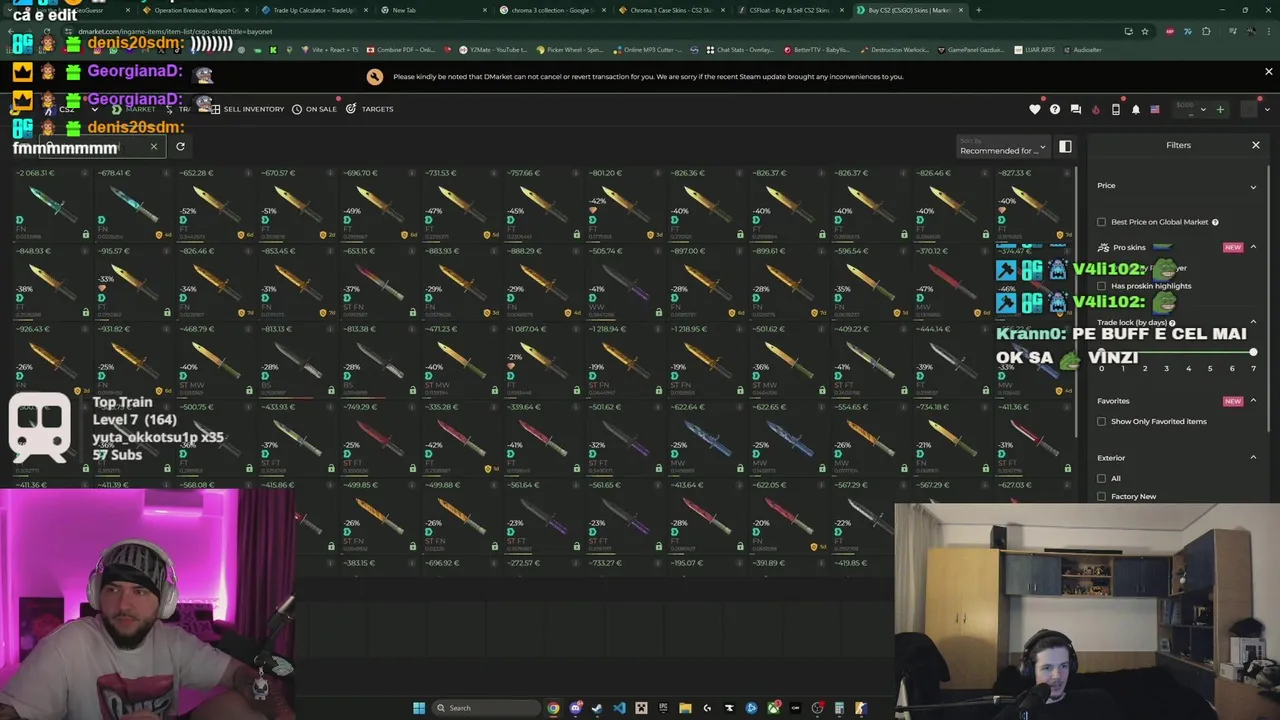Image resolution: width=1280 pixels, height=720 pixels.
Task: Open the On Sale tab
Action: [x=314, y=109]
